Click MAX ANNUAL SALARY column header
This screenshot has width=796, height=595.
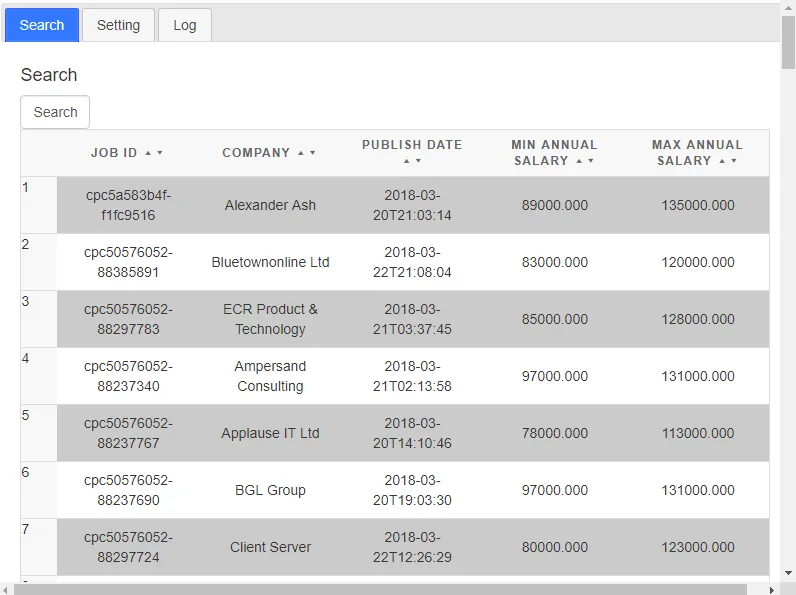698,153
